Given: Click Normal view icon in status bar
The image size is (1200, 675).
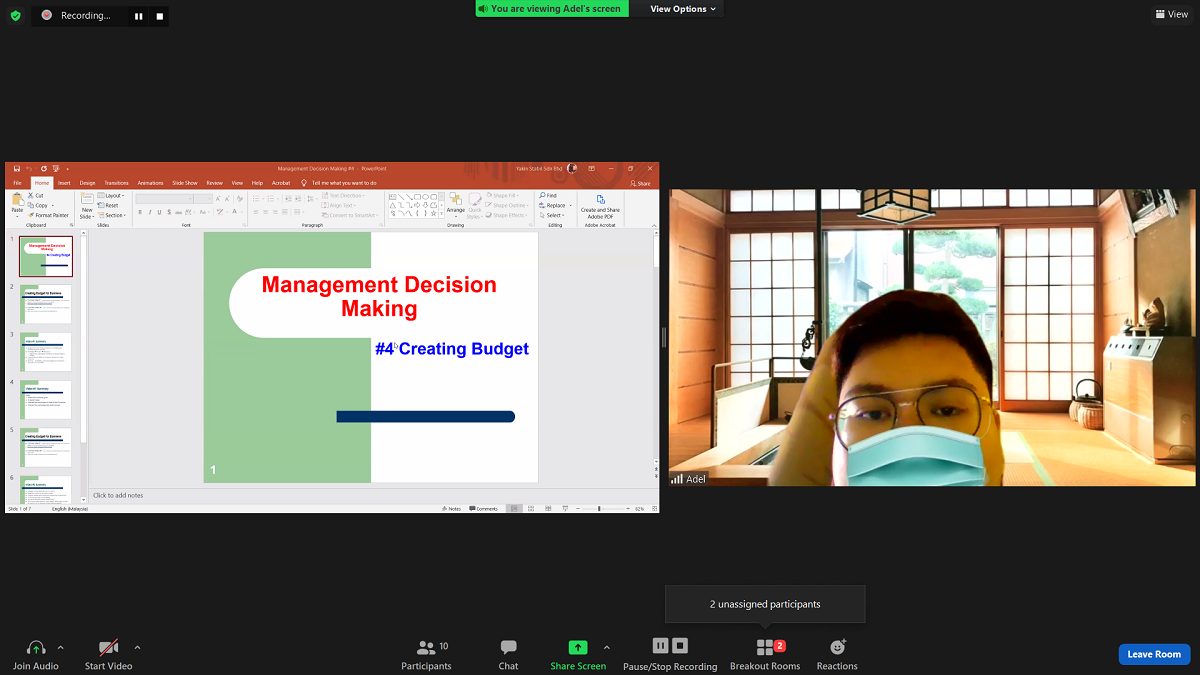Looking at the screenshot, I should pyautogui.click(x=514, y=508).
